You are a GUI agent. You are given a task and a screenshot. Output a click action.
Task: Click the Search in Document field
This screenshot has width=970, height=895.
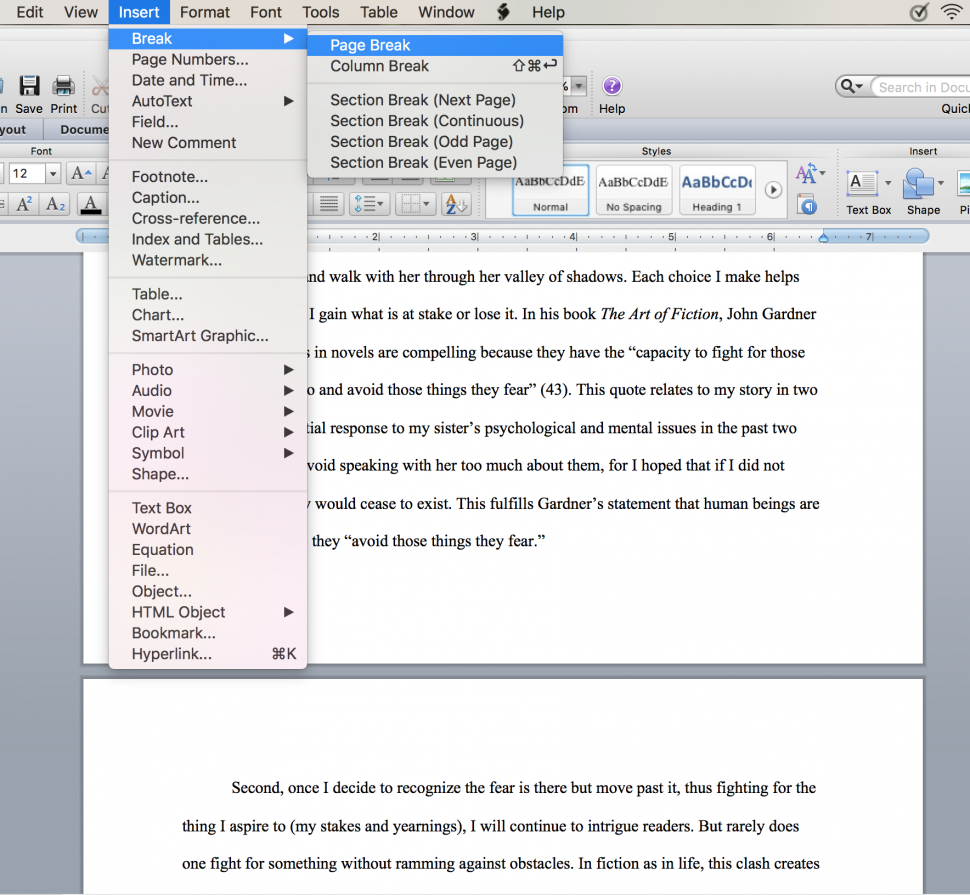[920, 86]
